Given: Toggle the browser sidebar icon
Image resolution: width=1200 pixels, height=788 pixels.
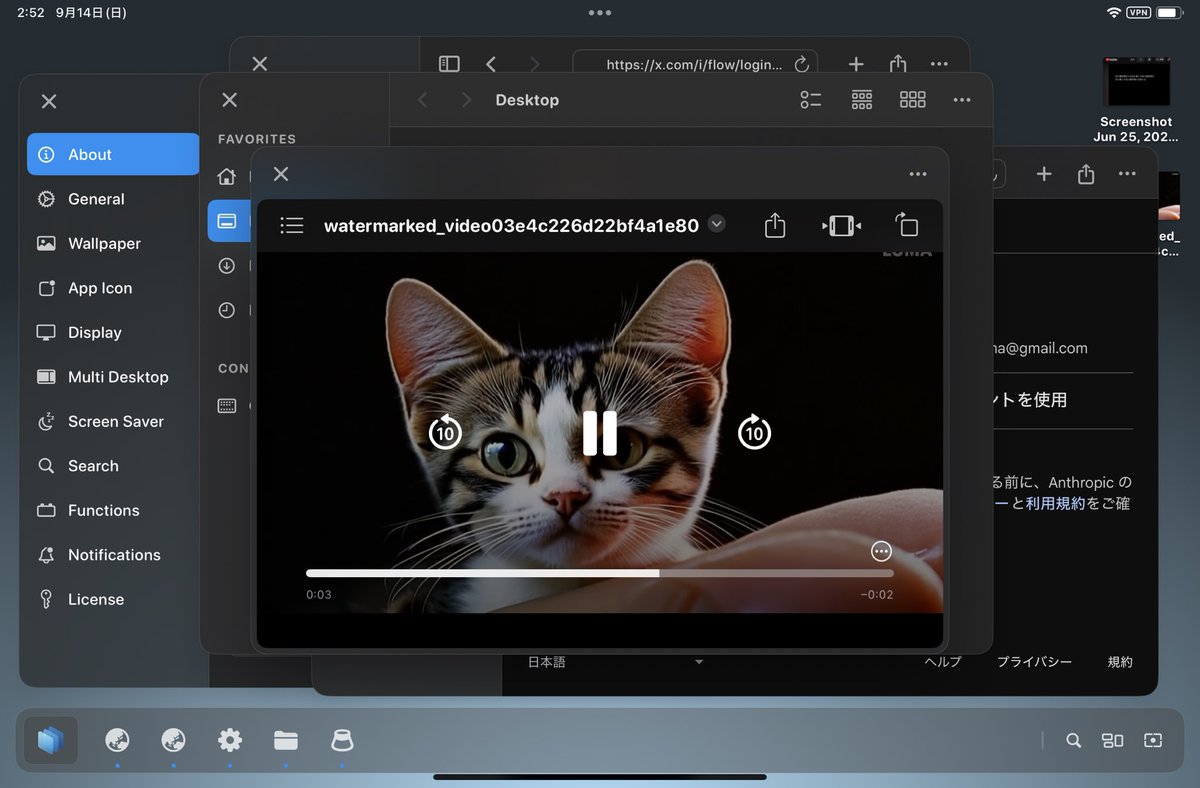Looking at the screenshot, I should [449, 64].
